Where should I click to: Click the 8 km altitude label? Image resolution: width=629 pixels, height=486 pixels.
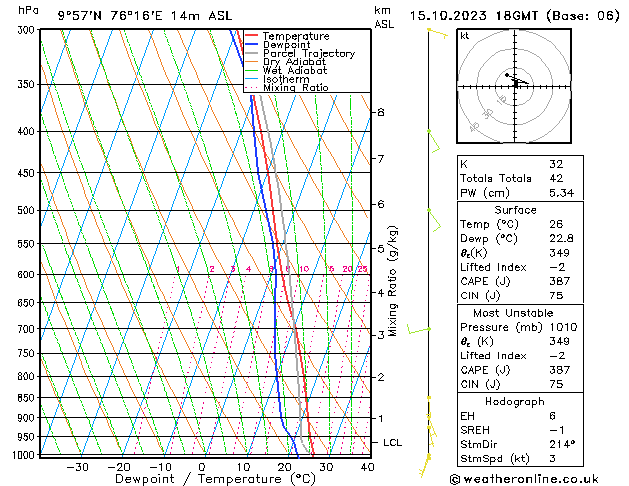[x=381, y=112]
